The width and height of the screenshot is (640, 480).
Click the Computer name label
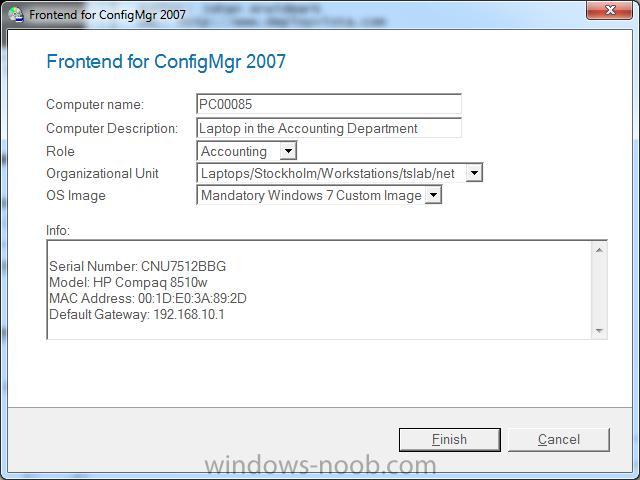[95, 104]
